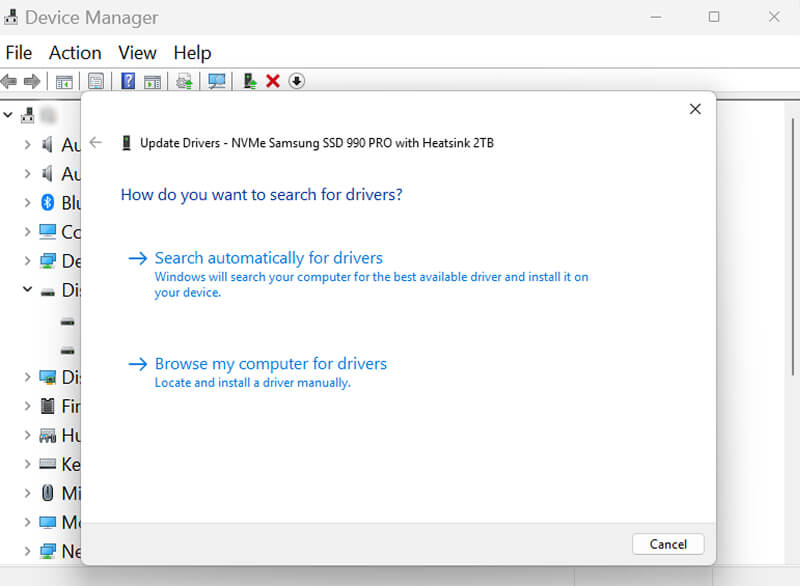The height and width of the screenshot is (586, 800).
Task: Click the back navigation arrow in the toolbar
Action: pos(10,81)
